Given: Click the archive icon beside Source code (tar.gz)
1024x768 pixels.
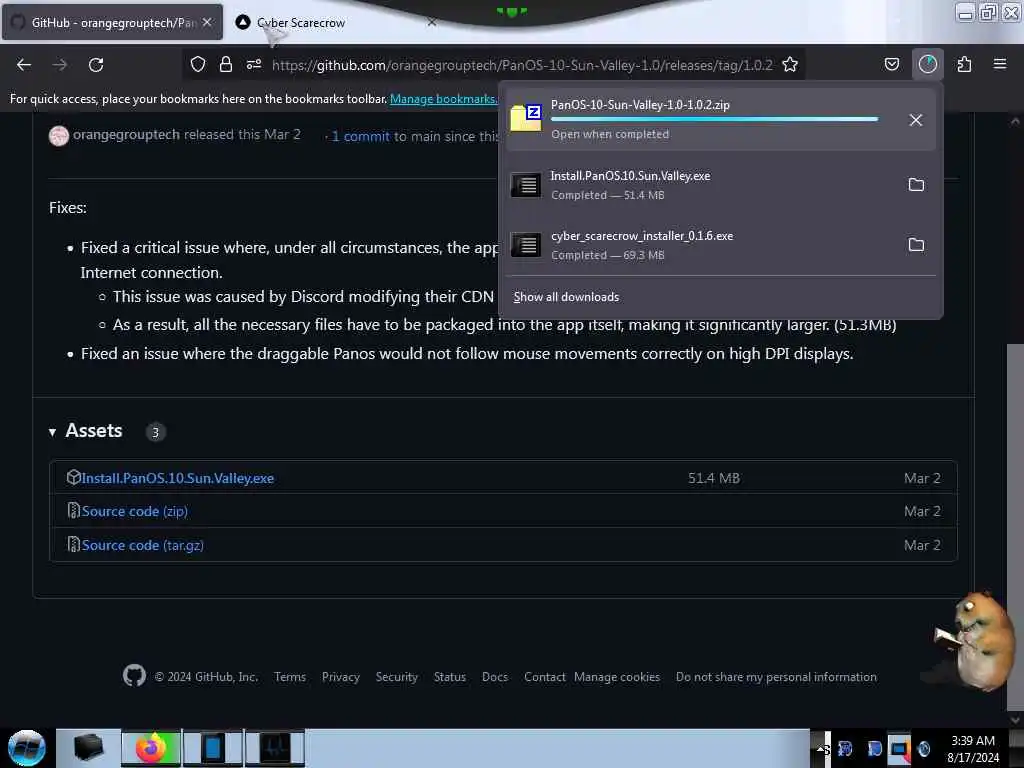Looking at the screenshot, I should click(73, 545).
